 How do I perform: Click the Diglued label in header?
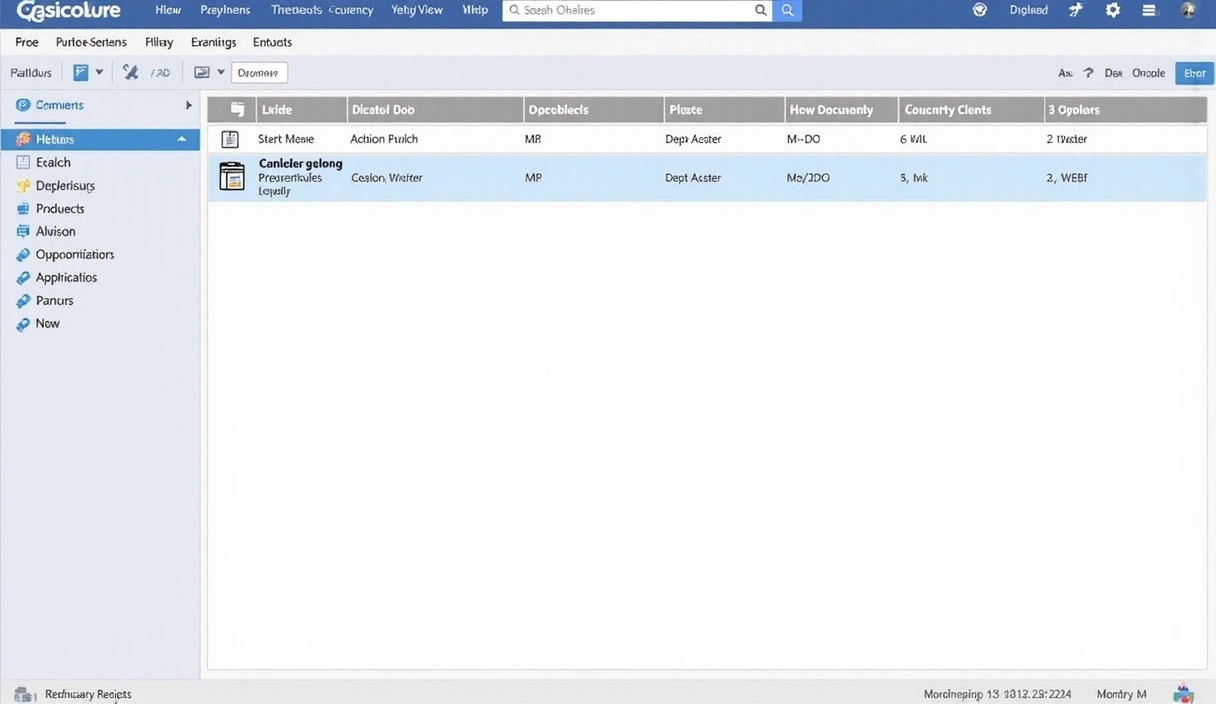click(1029, 10)
